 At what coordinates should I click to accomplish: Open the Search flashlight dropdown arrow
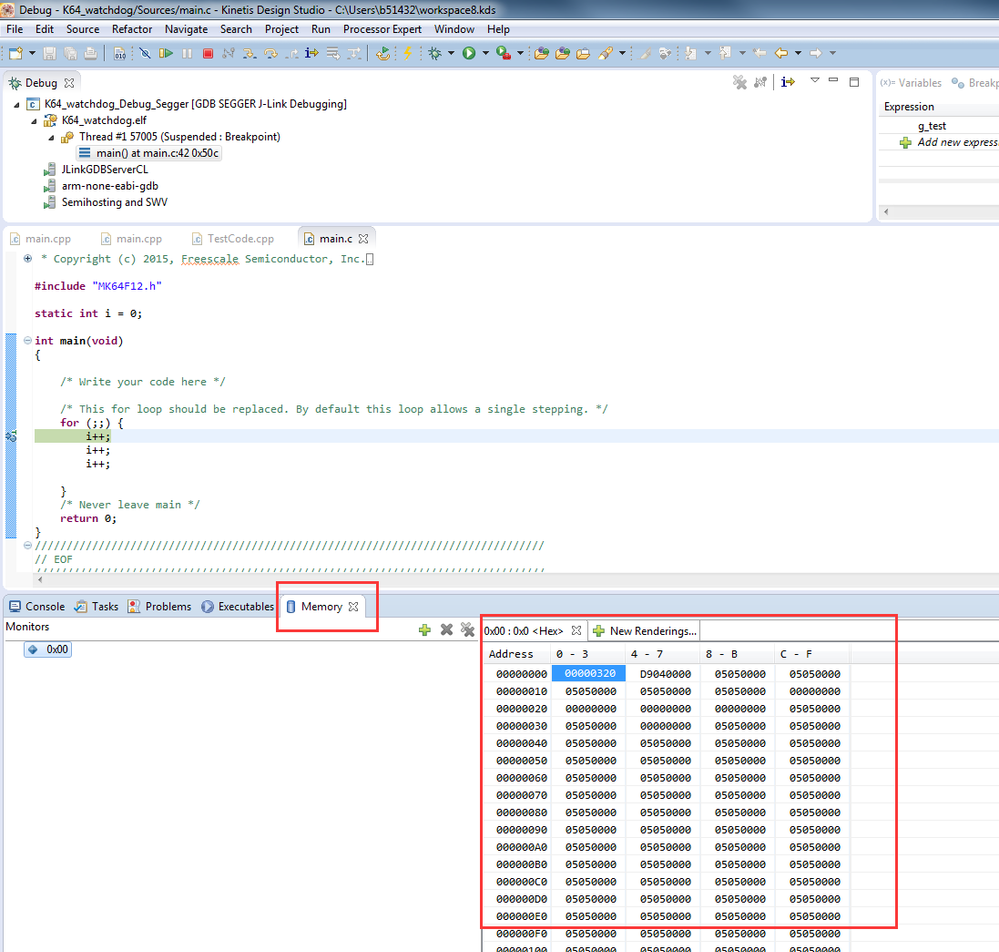point(622,54)
